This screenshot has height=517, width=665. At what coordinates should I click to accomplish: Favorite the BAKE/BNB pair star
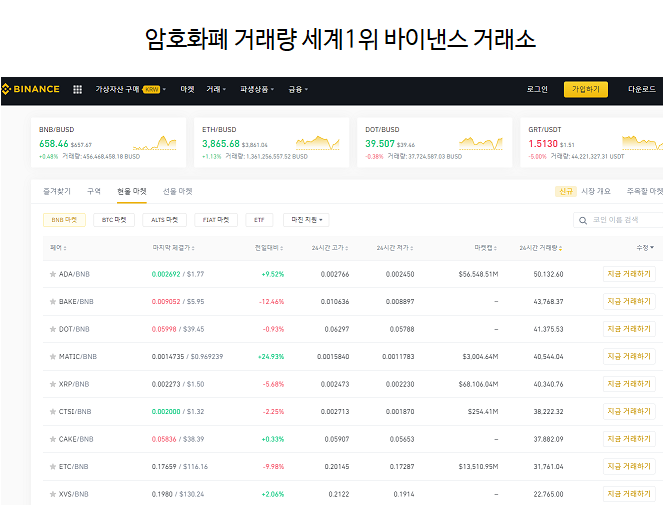[53, 302]
